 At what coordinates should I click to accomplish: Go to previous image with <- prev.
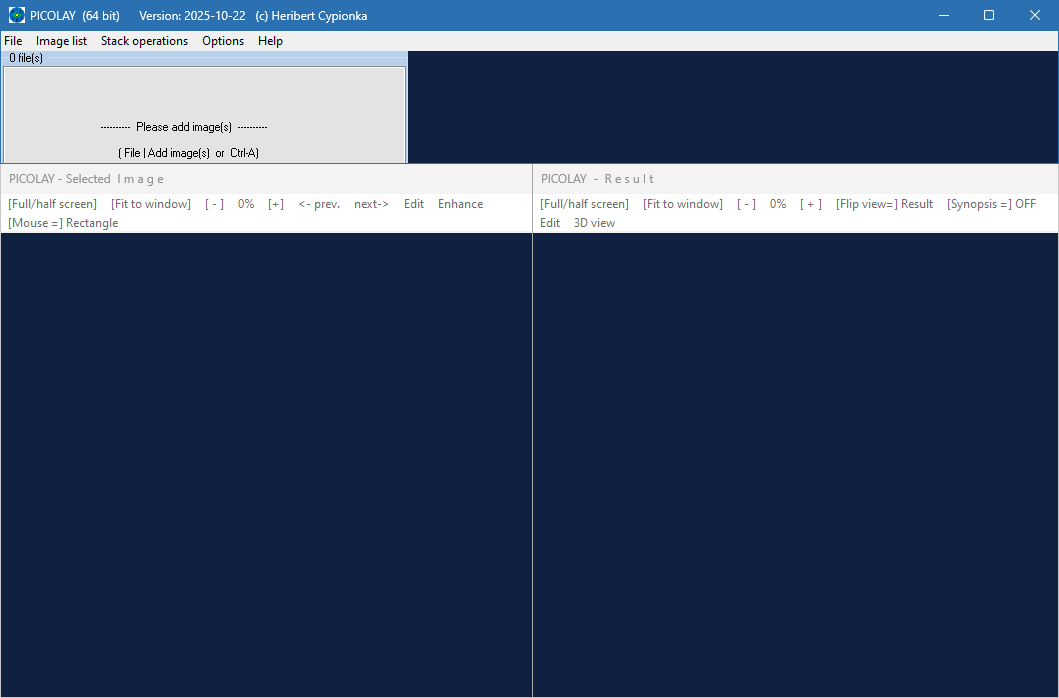click(x=319, y=204)
